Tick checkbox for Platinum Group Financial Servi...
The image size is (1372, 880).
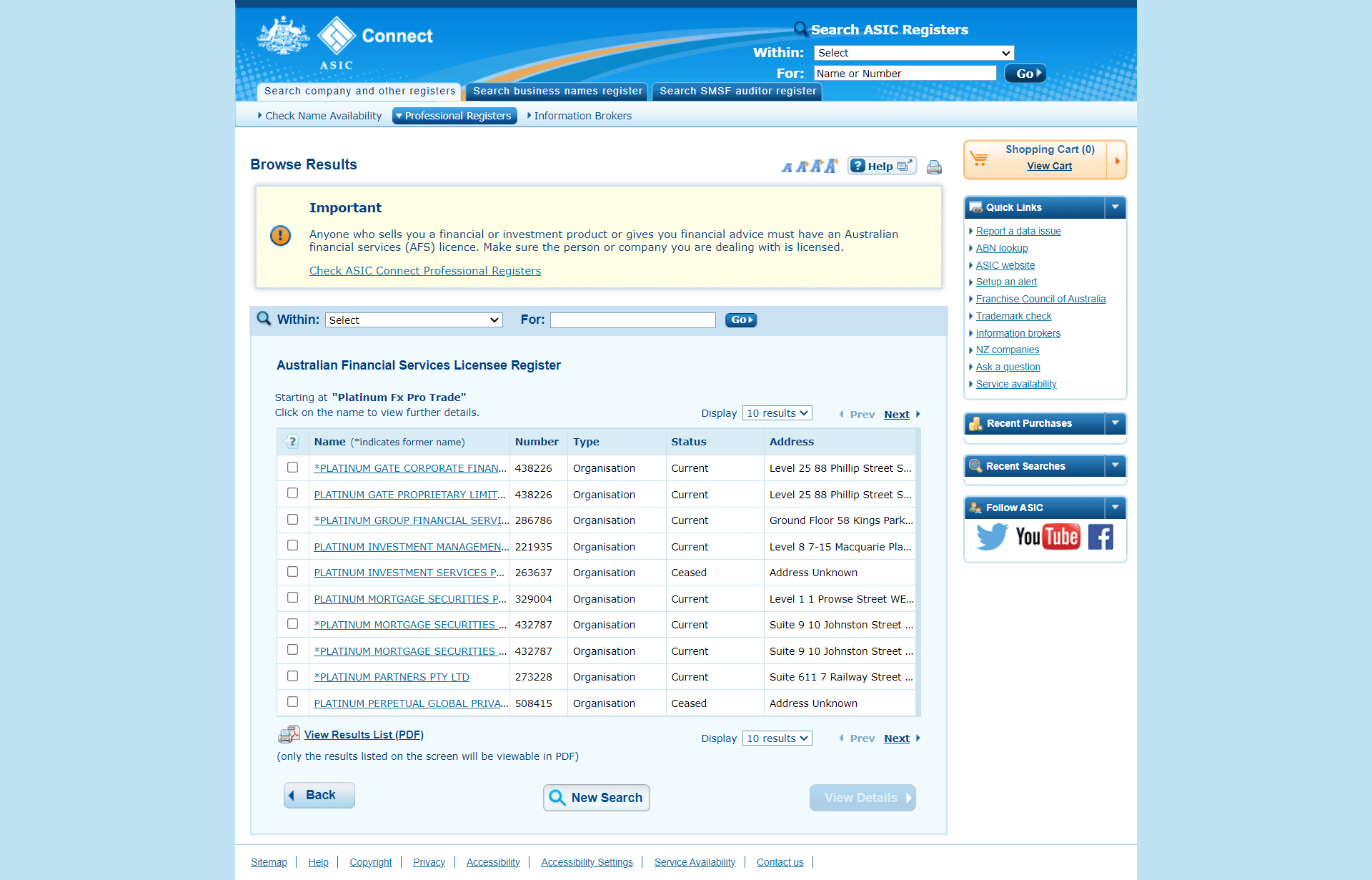click(x=292, y=519)
